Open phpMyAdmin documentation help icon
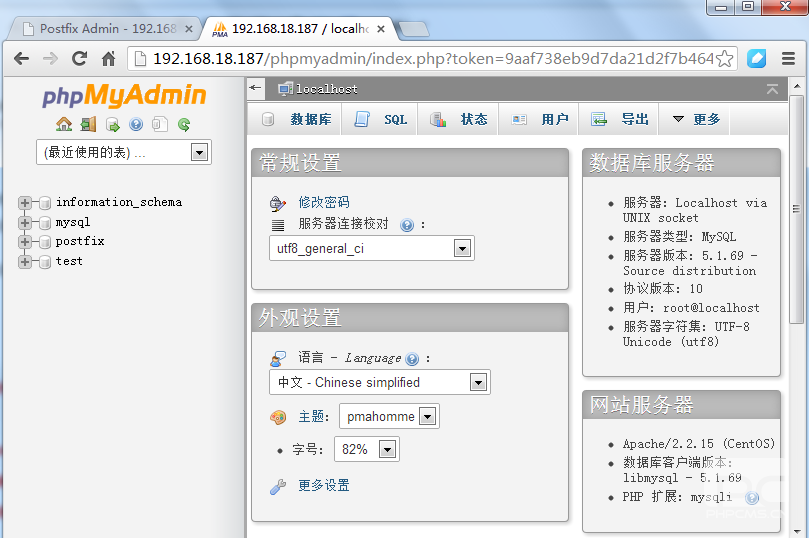 tap(136, 124)
